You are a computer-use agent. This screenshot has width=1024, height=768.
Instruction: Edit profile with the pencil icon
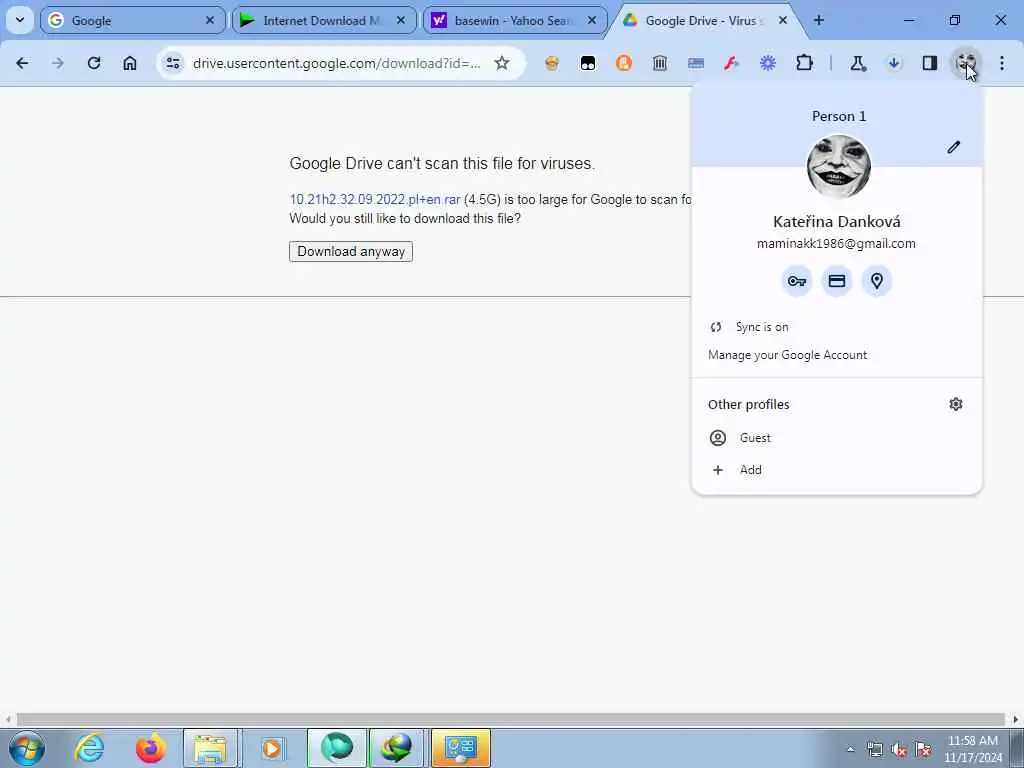click(953, 147)
